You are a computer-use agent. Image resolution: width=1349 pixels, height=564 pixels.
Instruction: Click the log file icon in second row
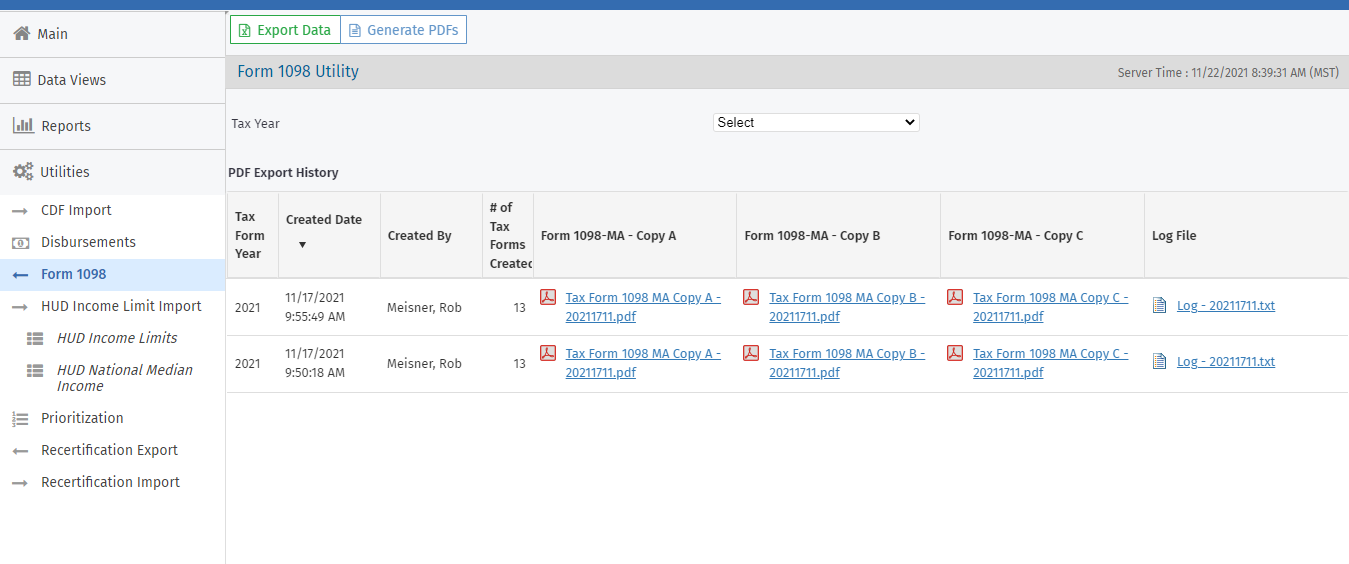pyautogui.click(x=1160, y=362)
